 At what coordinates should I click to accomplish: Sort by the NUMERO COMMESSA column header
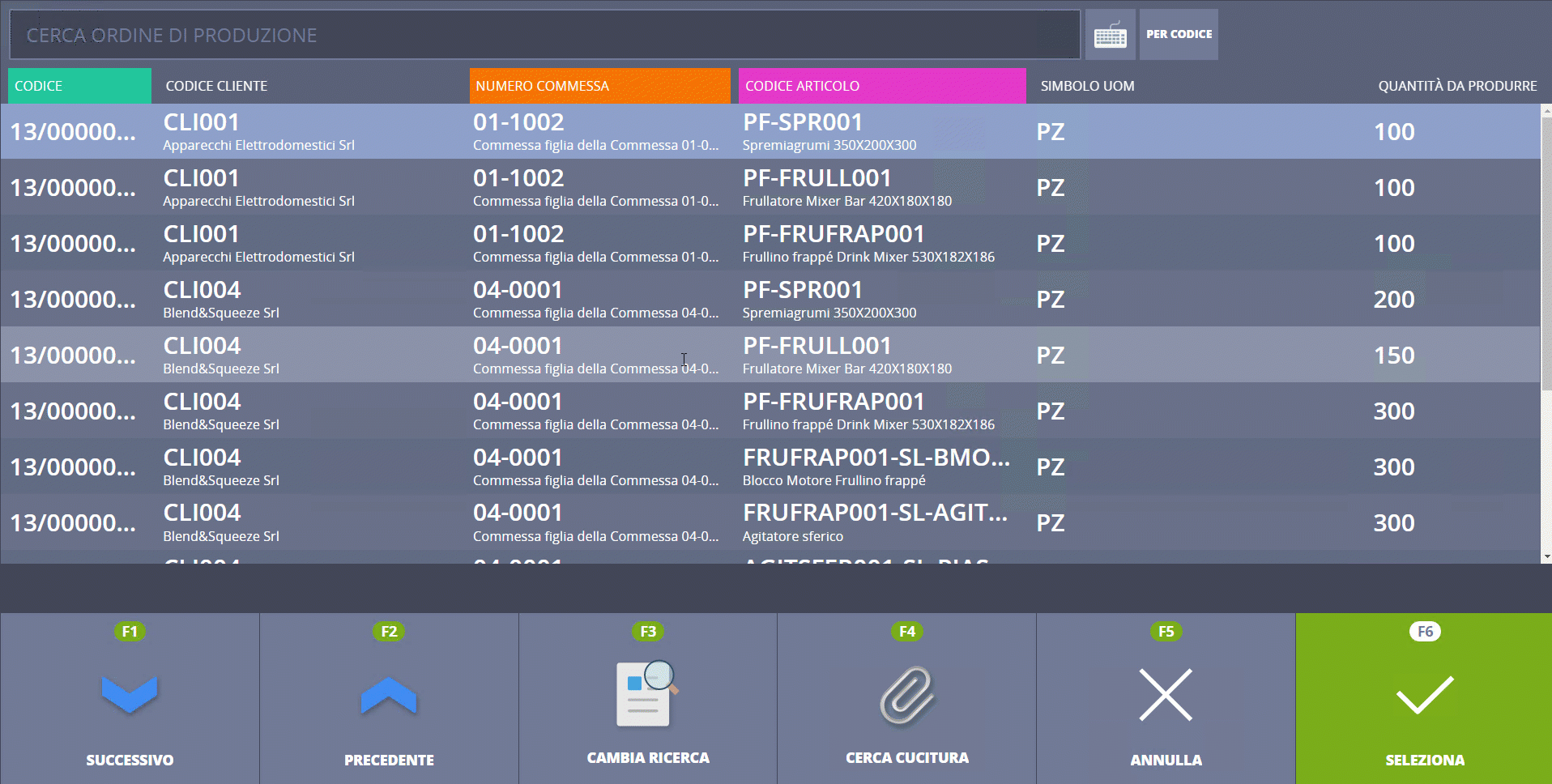point(600,86)
